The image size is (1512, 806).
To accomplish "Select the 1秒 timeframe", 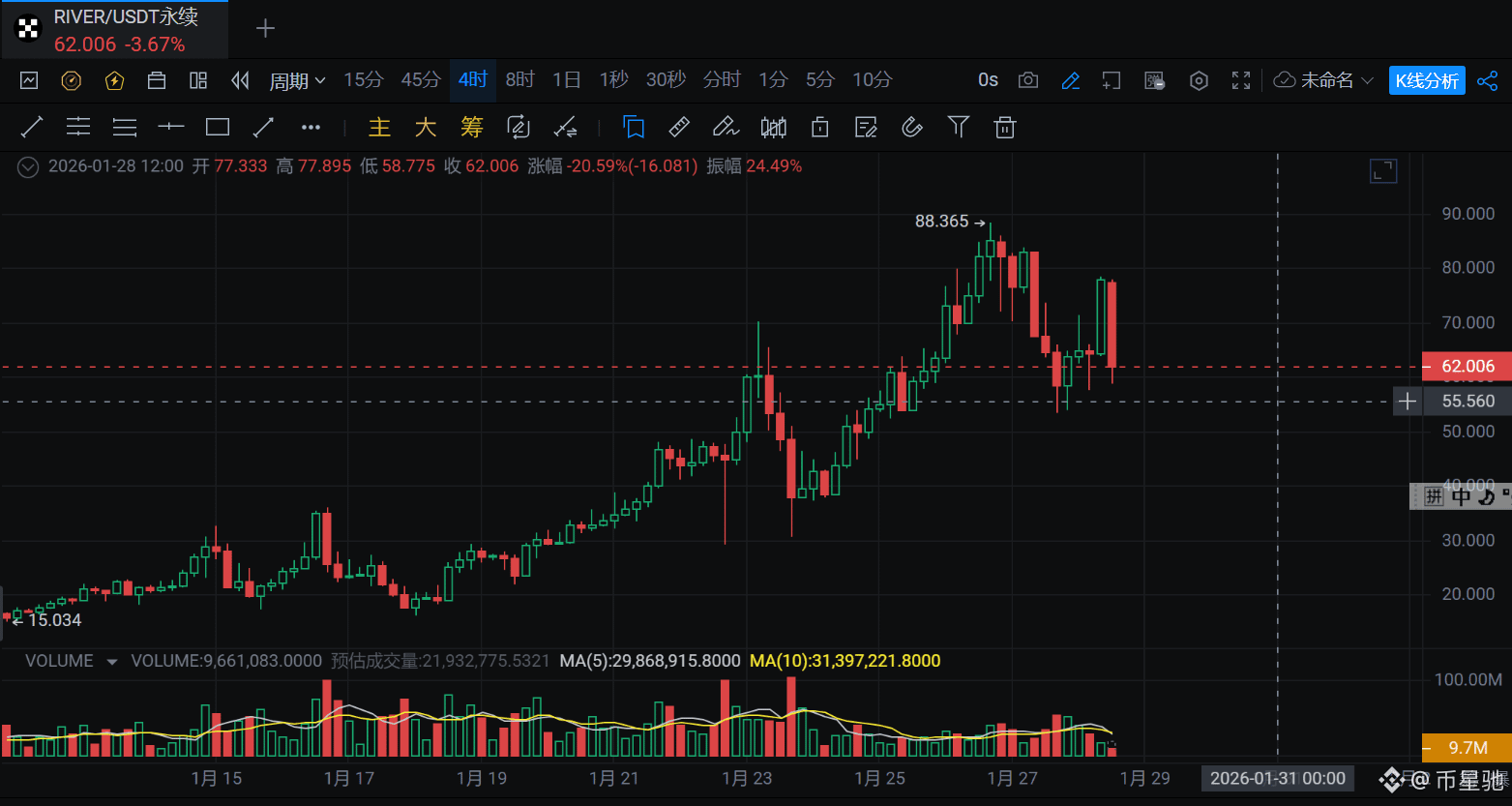I will pyautogui.click(x=614, y=80).
